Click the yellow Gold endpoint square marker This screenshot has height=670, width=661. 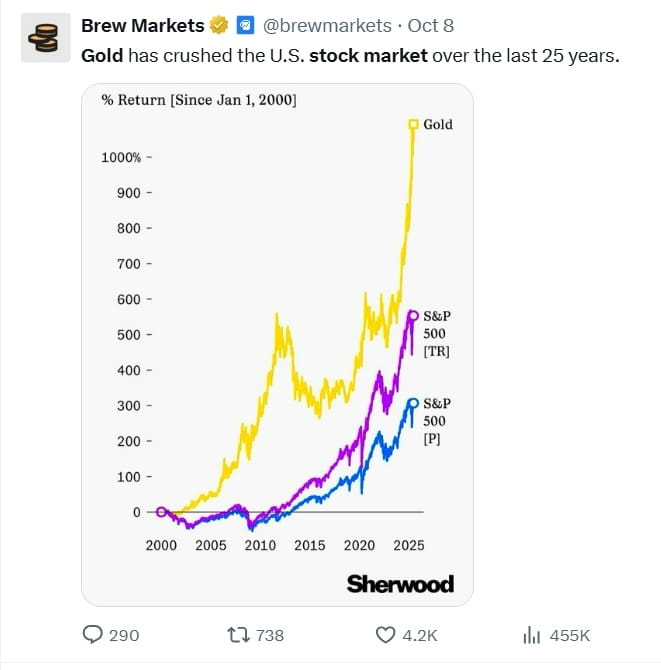click(x=412, y=124)
